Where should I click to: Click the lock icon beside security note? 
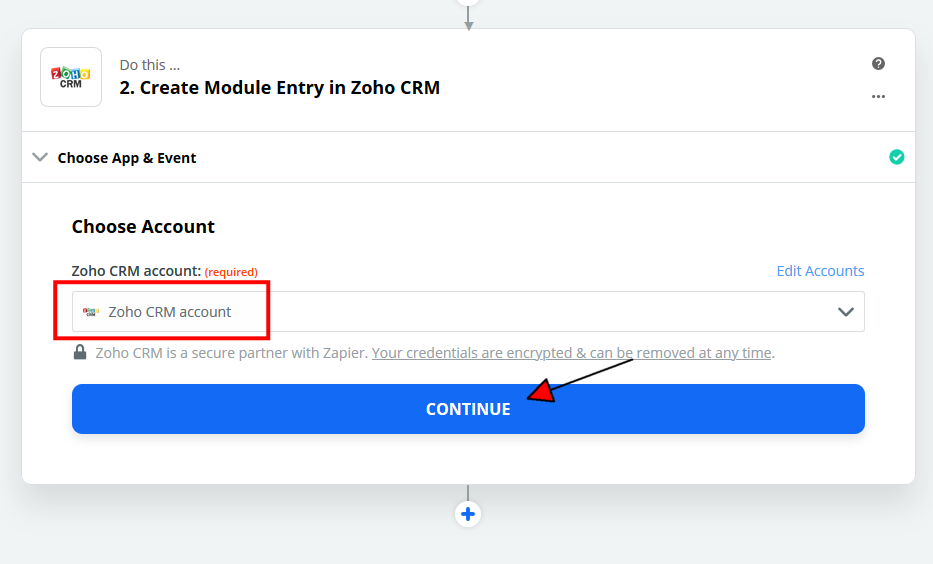[x=79, y=353]
